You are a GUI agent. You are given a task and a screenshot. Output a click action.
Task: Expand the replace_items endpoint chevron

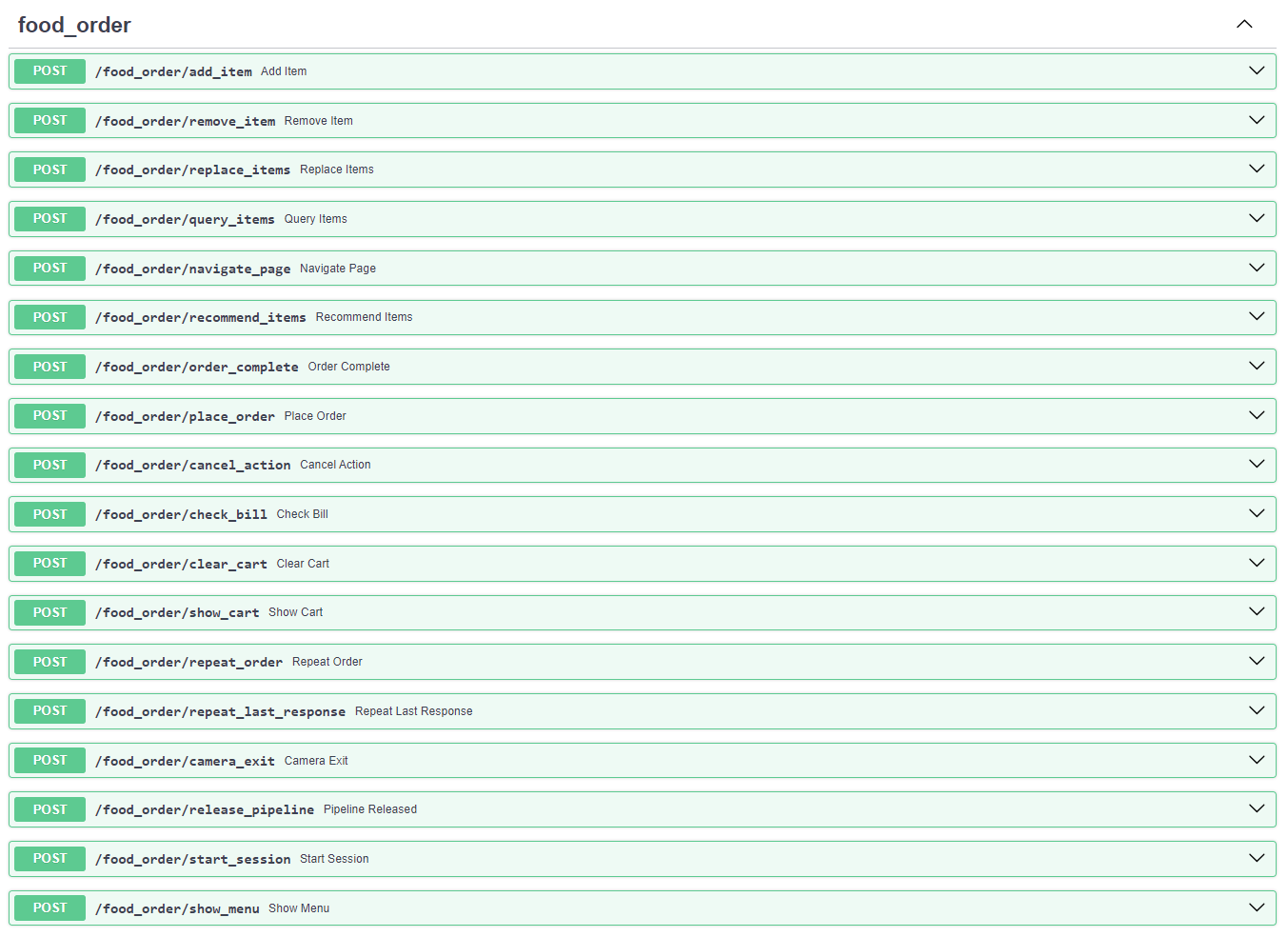pyautogui.click(x=1257, y=169)
